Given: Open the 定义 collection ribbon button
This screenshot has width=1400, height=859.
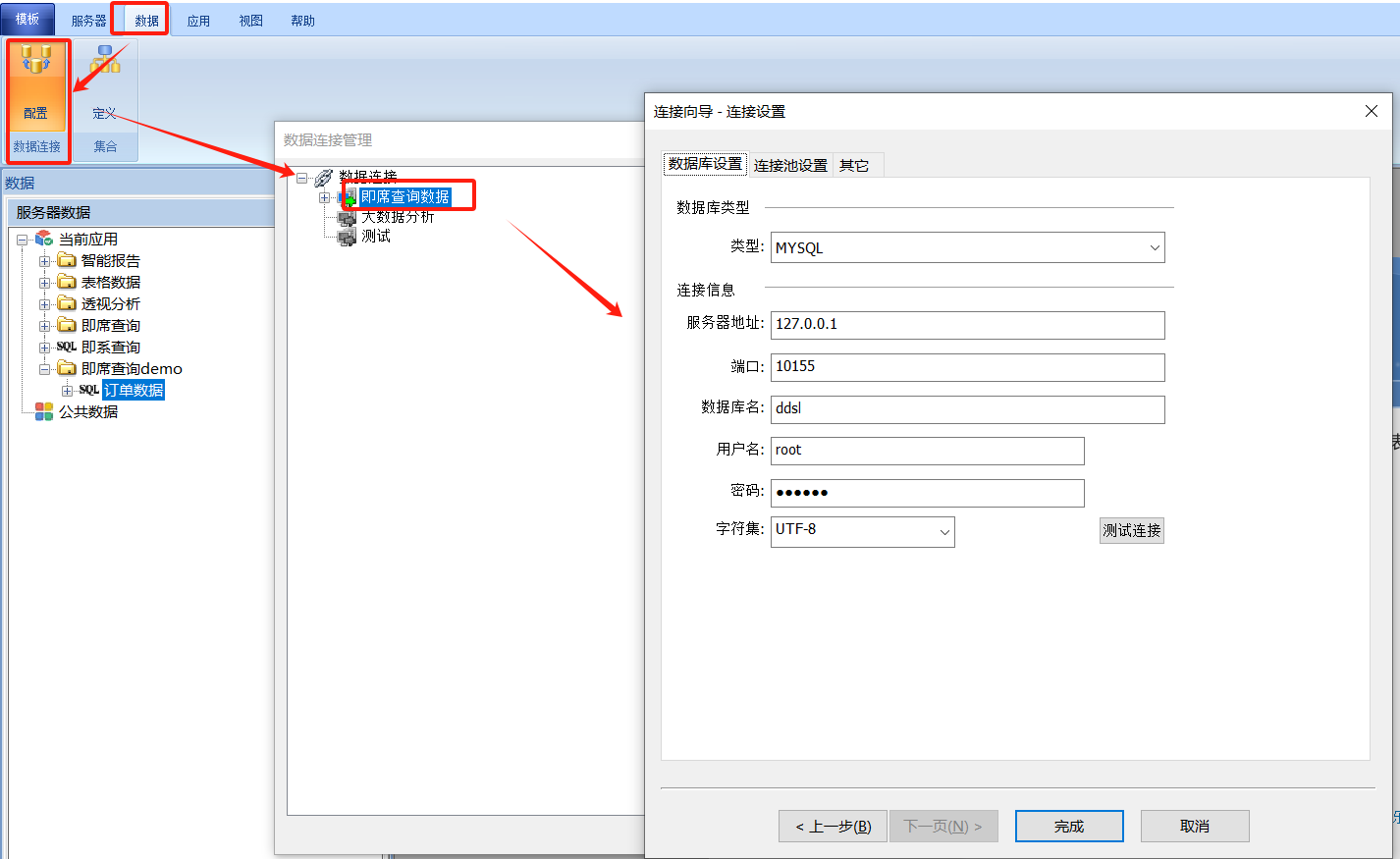Looking at the screenshot, I should click(x=104, y=85).
